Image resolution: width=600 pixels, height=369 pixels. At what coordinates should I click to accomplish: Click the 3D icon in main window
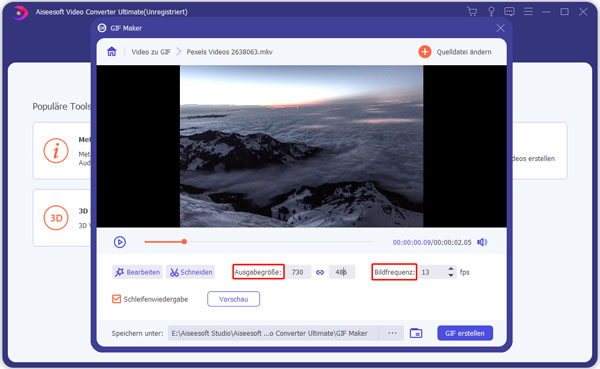(56, 218)
